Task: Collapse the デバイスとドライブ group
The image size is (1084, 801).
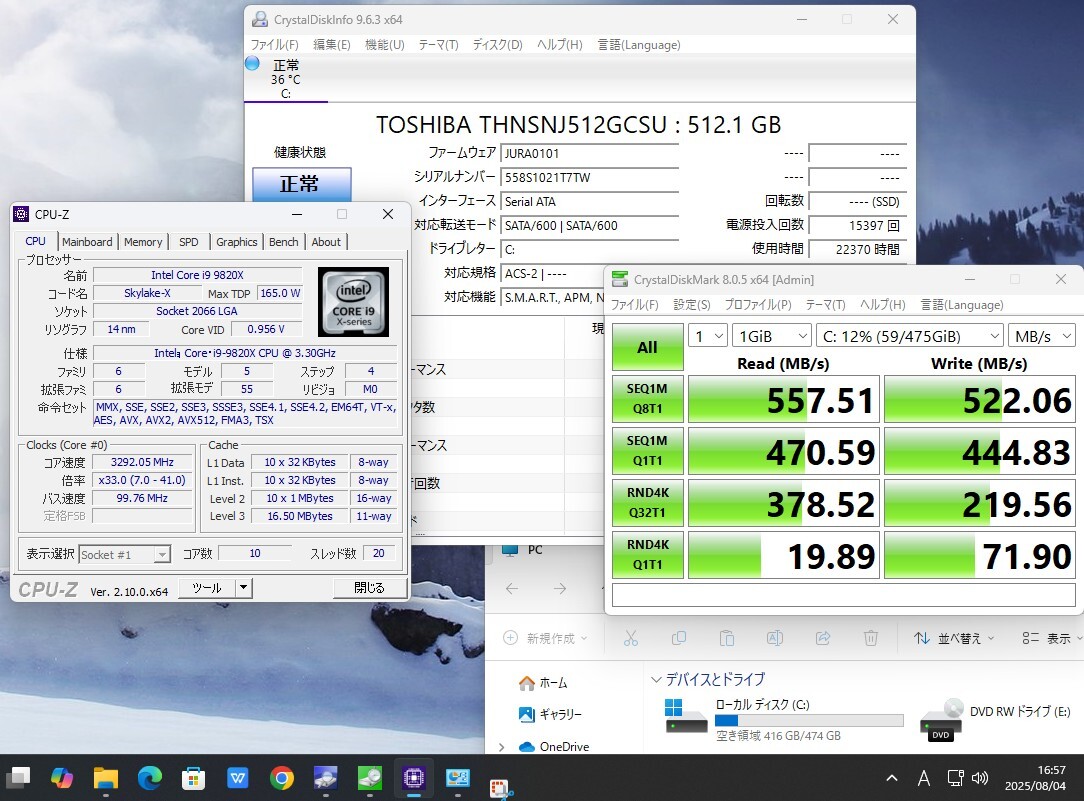Action: click(x=656, y=679)
